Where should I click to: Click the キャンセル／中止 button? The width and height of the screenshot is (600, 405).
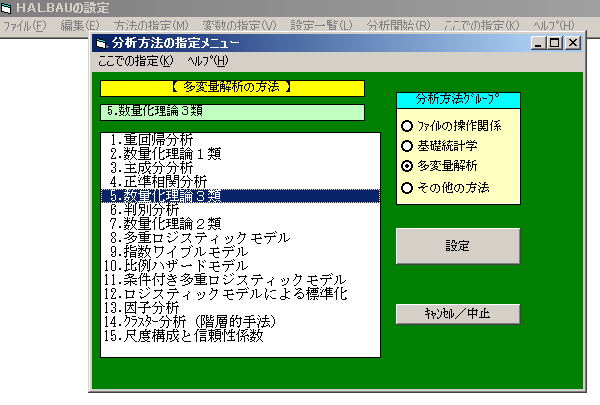pos(458,313)
